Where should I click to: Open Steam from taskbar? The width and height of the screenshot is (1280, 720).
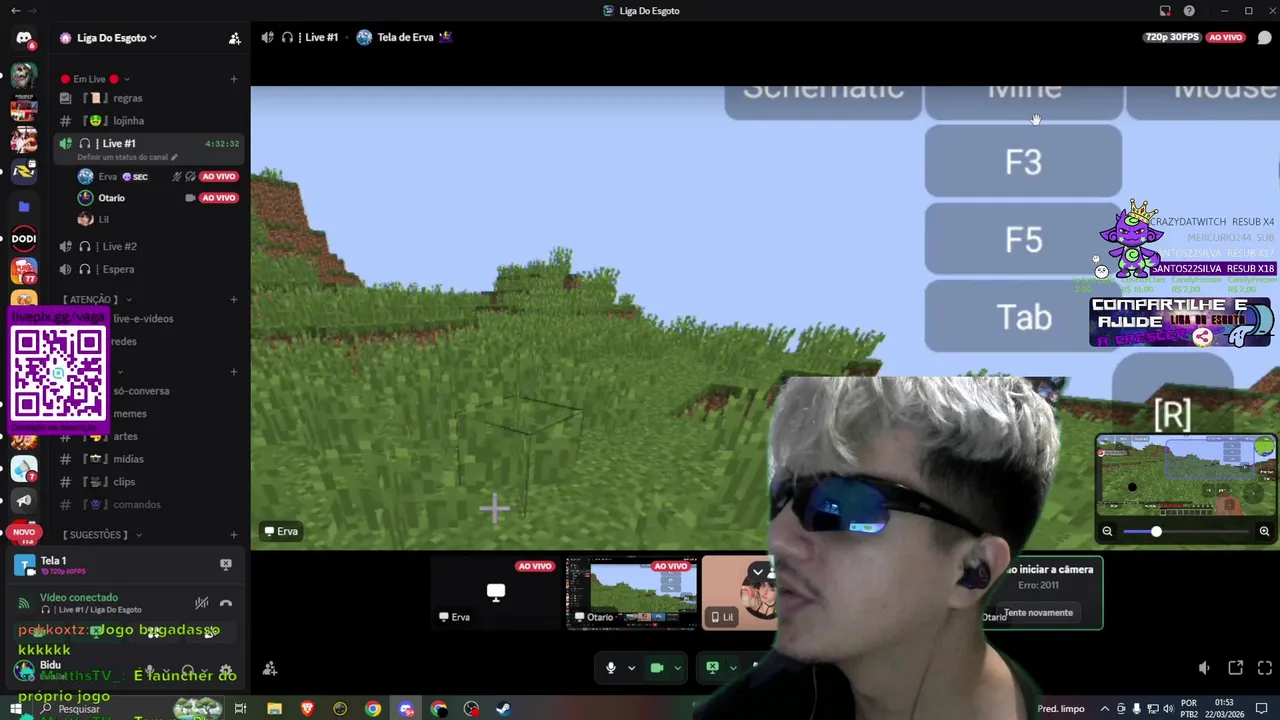(x=504, y=709)
